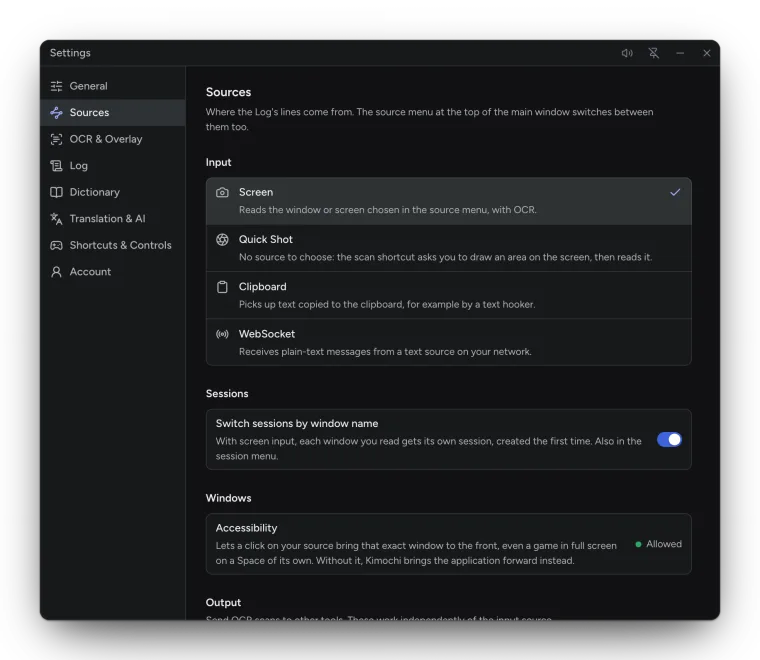Click 'Lets a click on your source' description

pos(416,553)
